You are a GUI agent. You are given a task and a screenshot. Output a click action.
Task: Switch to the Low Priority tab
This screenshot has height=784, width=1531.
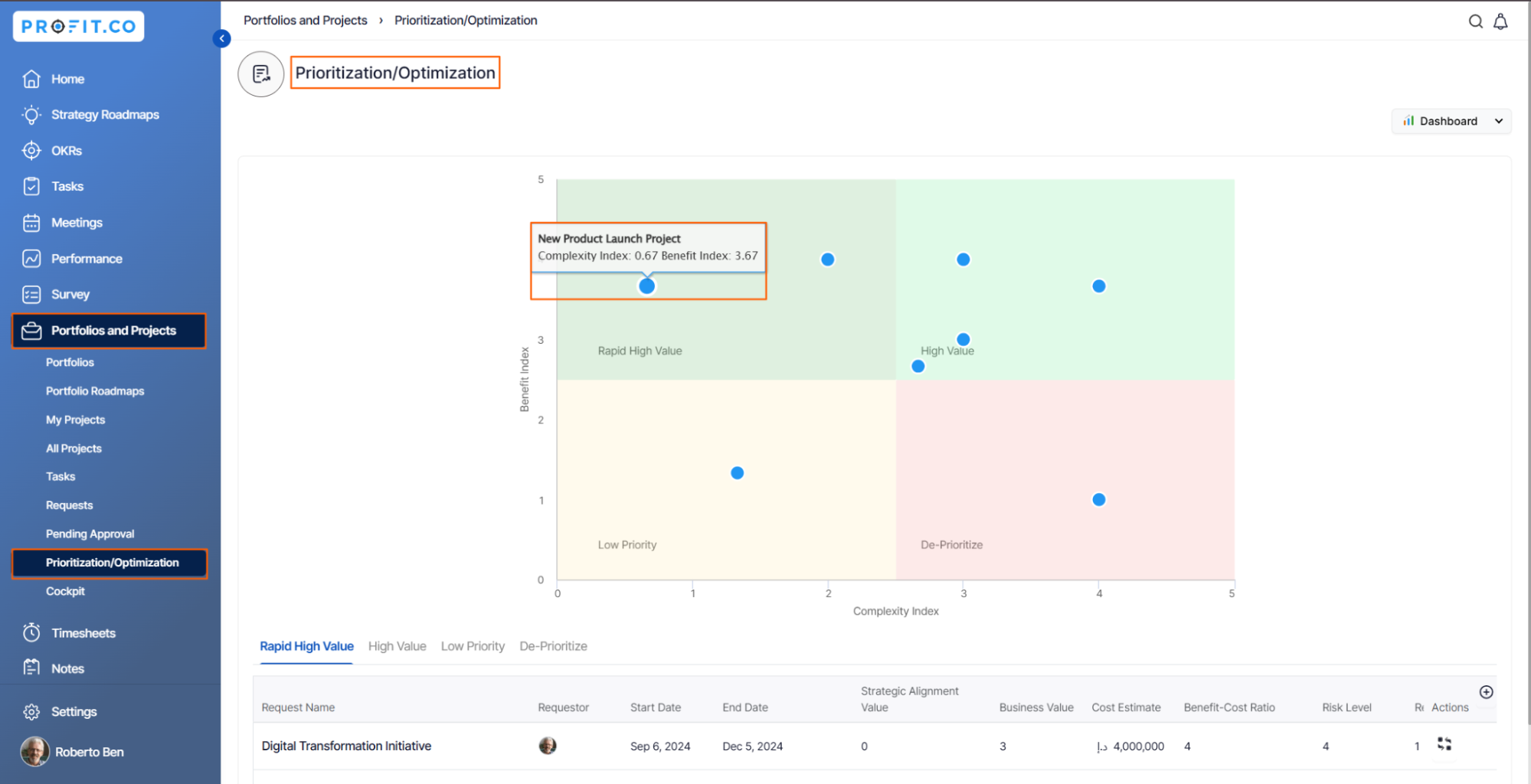coord(473,646)
